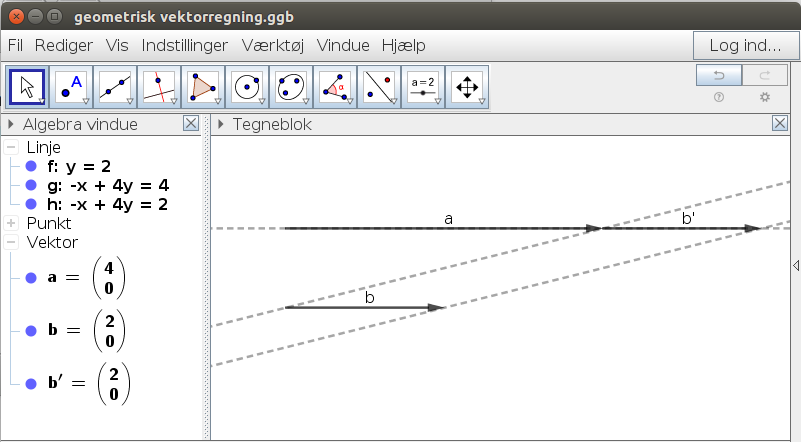Image resolution: width=801 pixels, height=442 pixels.
Task: Toggle visibility of line g
Action: [x=31, y=185]
